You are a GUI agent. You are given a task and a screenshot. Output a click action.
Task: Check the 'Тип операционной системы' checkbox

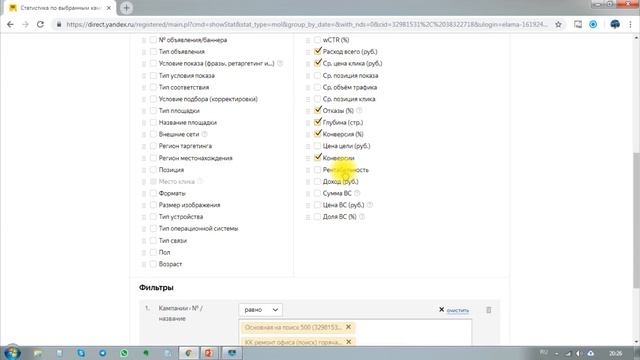153,228
